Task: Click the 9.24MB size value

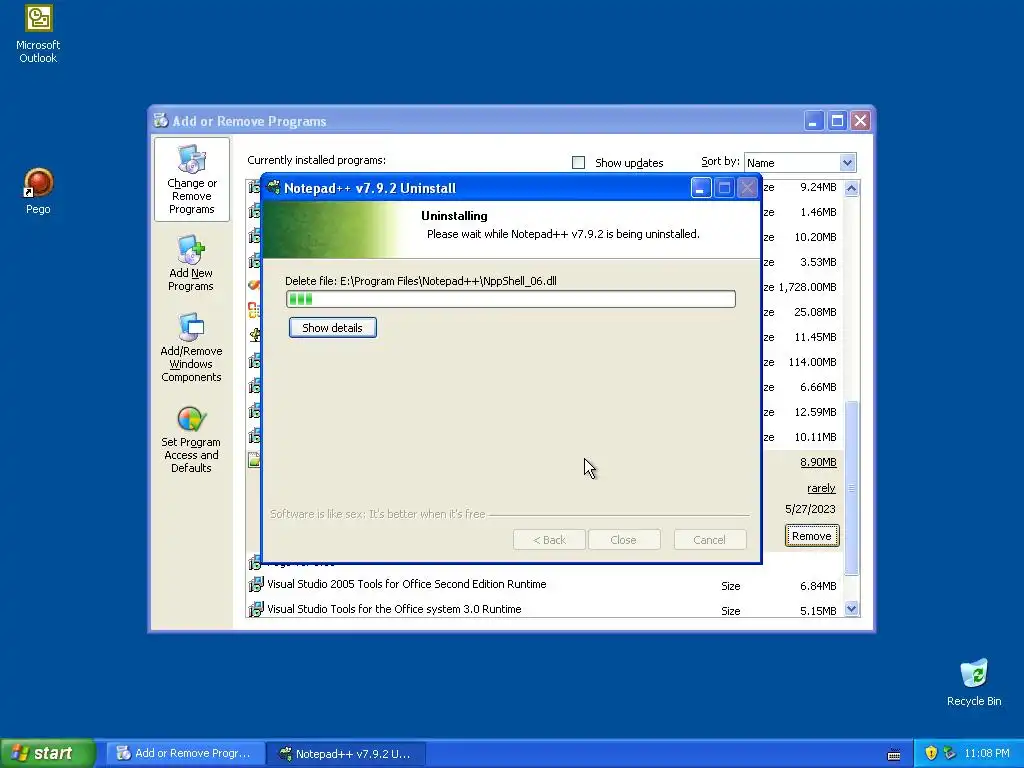Action: pos(818,187)
